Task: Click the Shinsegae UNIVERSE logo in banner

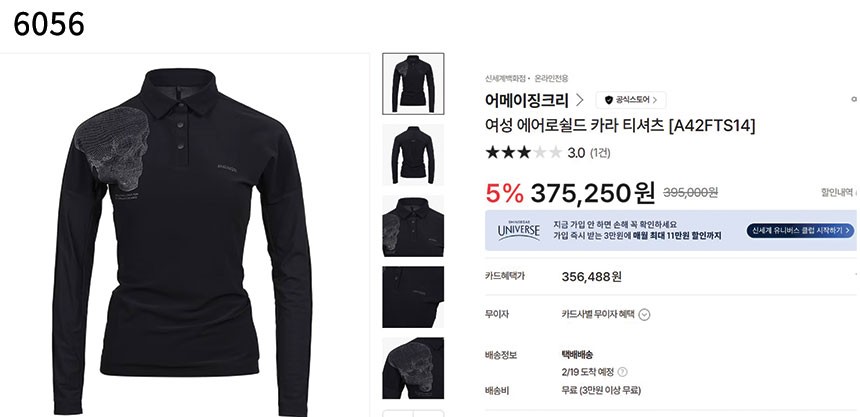Action: pyautogui.click(x=519, y=230)
